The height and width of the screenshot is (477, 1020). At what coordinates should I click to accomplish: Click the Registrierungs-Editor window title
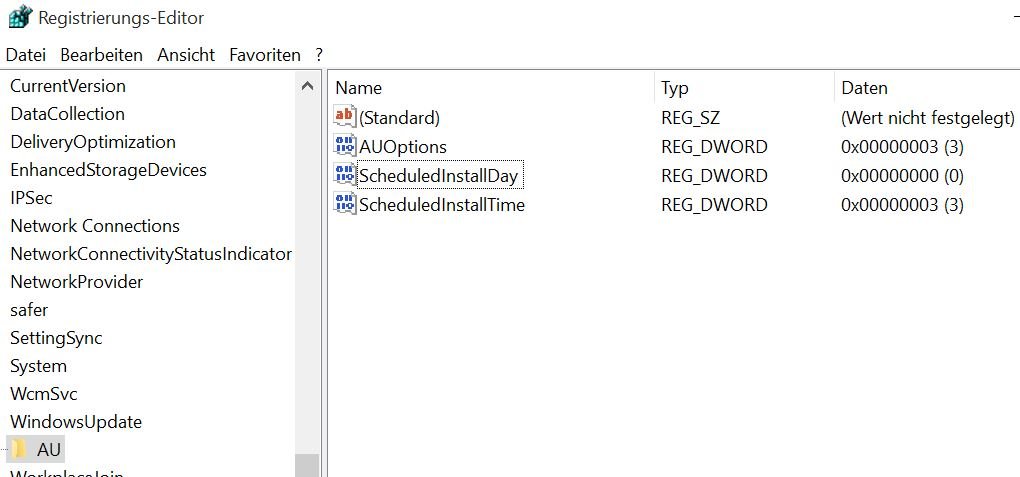pyautogui.click(x=121, y=18)
